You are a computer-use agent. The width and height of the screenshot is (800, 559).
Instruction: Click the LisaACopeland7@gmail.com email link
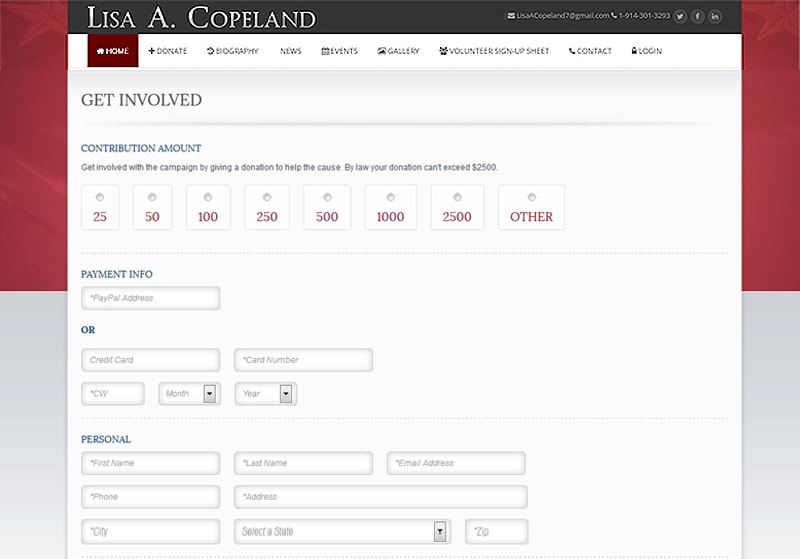pyautogui.click(x=562, y=16)
